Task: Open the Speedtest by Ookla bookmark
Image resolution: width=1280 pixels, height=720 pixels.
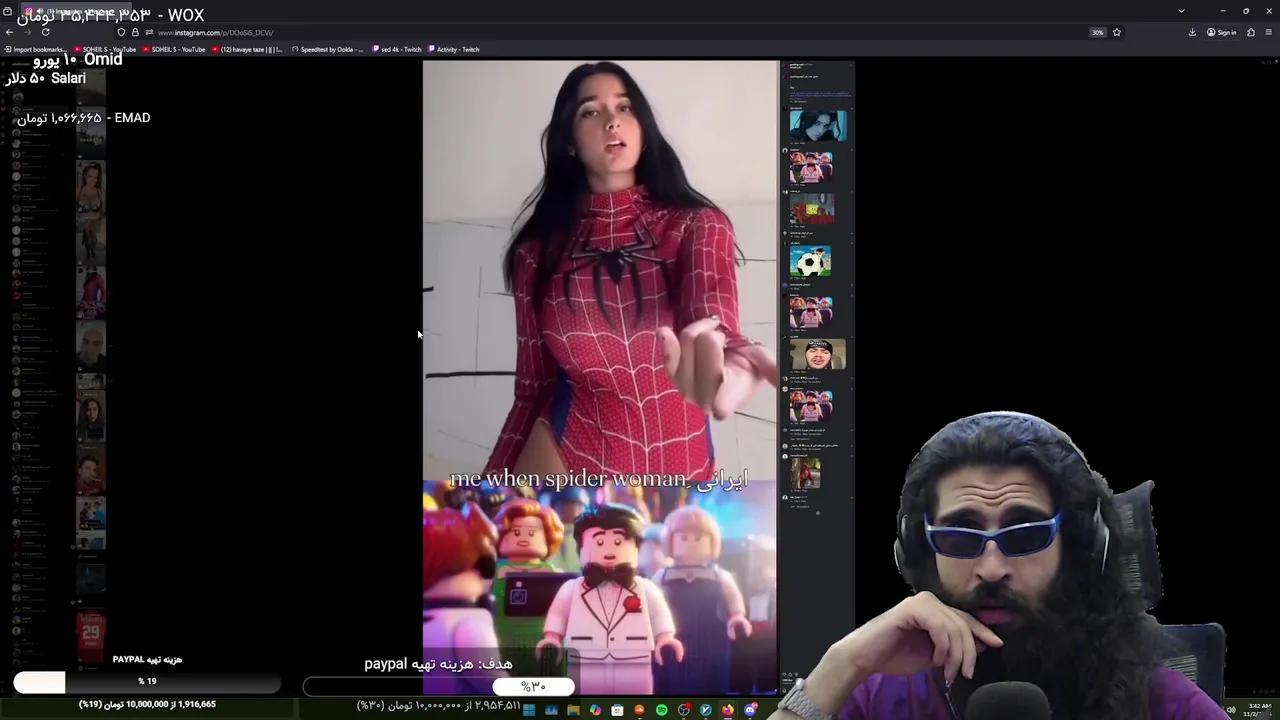Action: (329, 49)
